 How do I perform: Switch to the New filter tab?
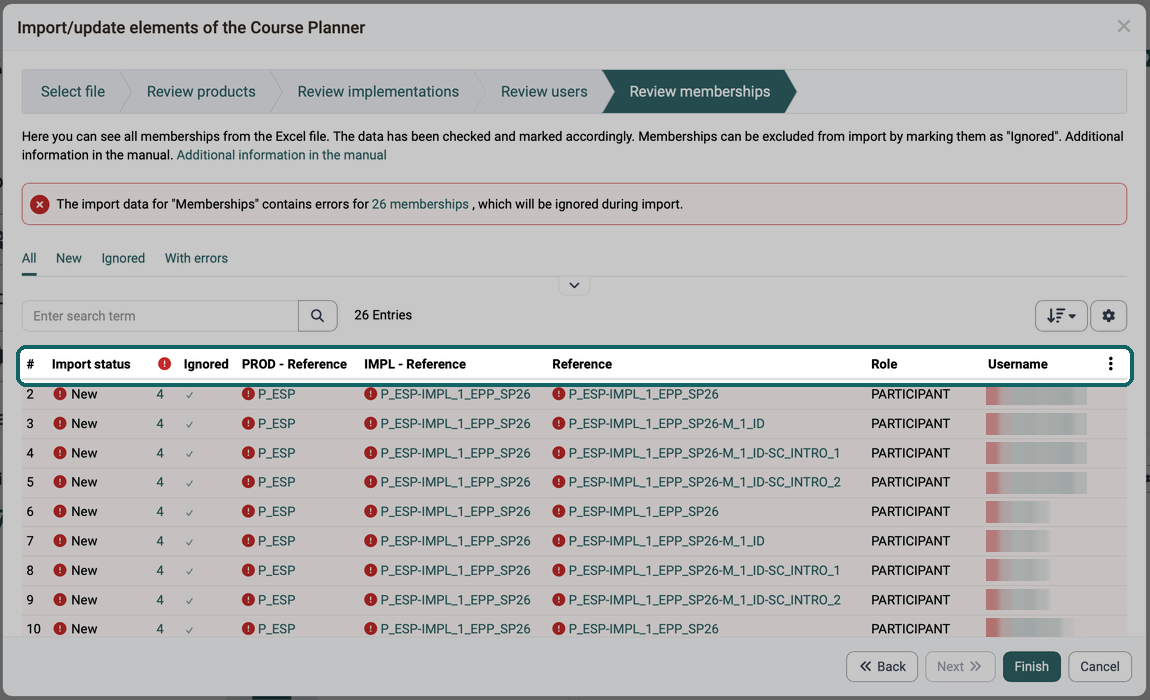click(x=69, y=258)
